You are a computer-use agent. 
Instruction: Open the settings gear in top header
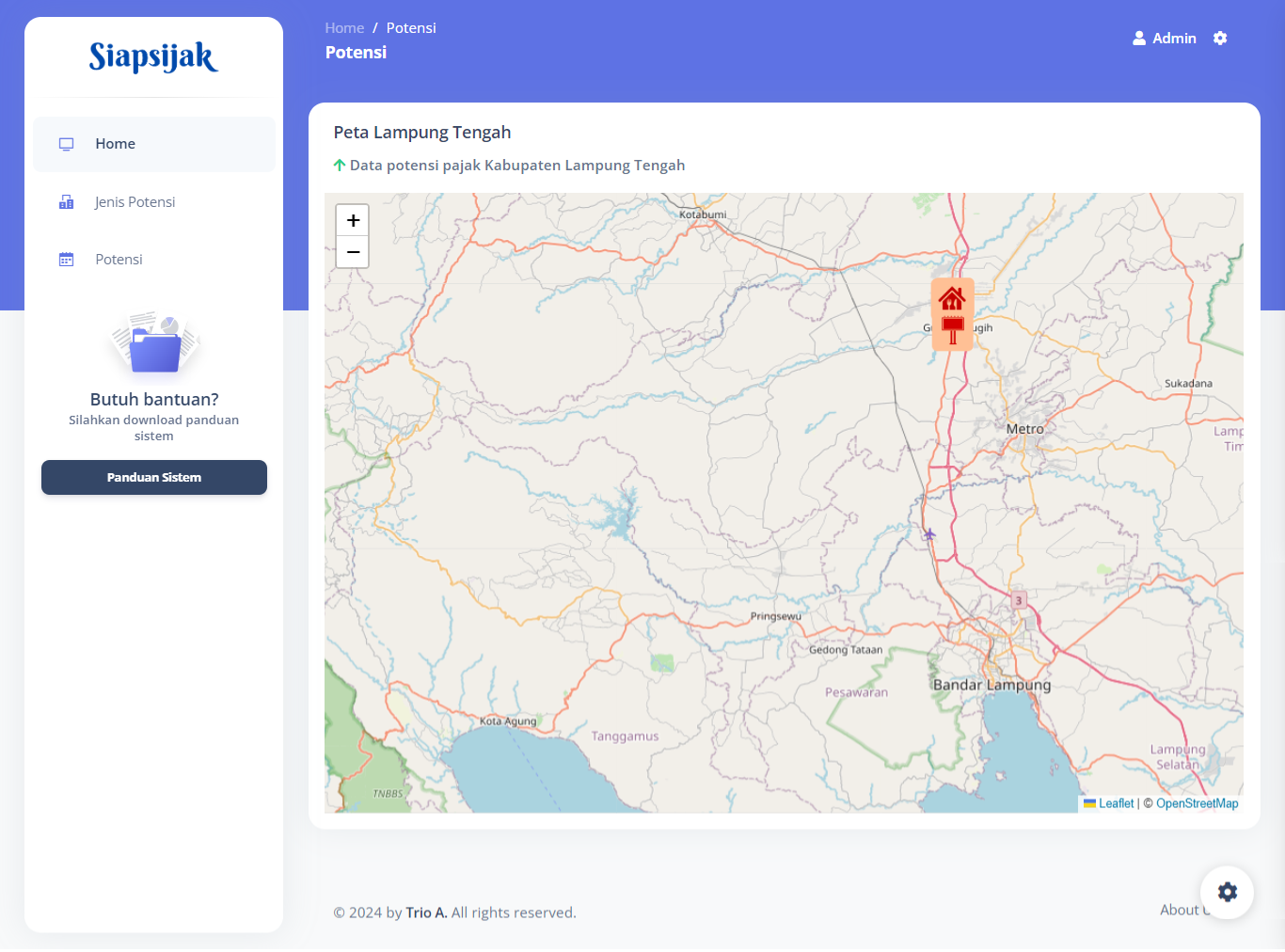[1220, 39]
